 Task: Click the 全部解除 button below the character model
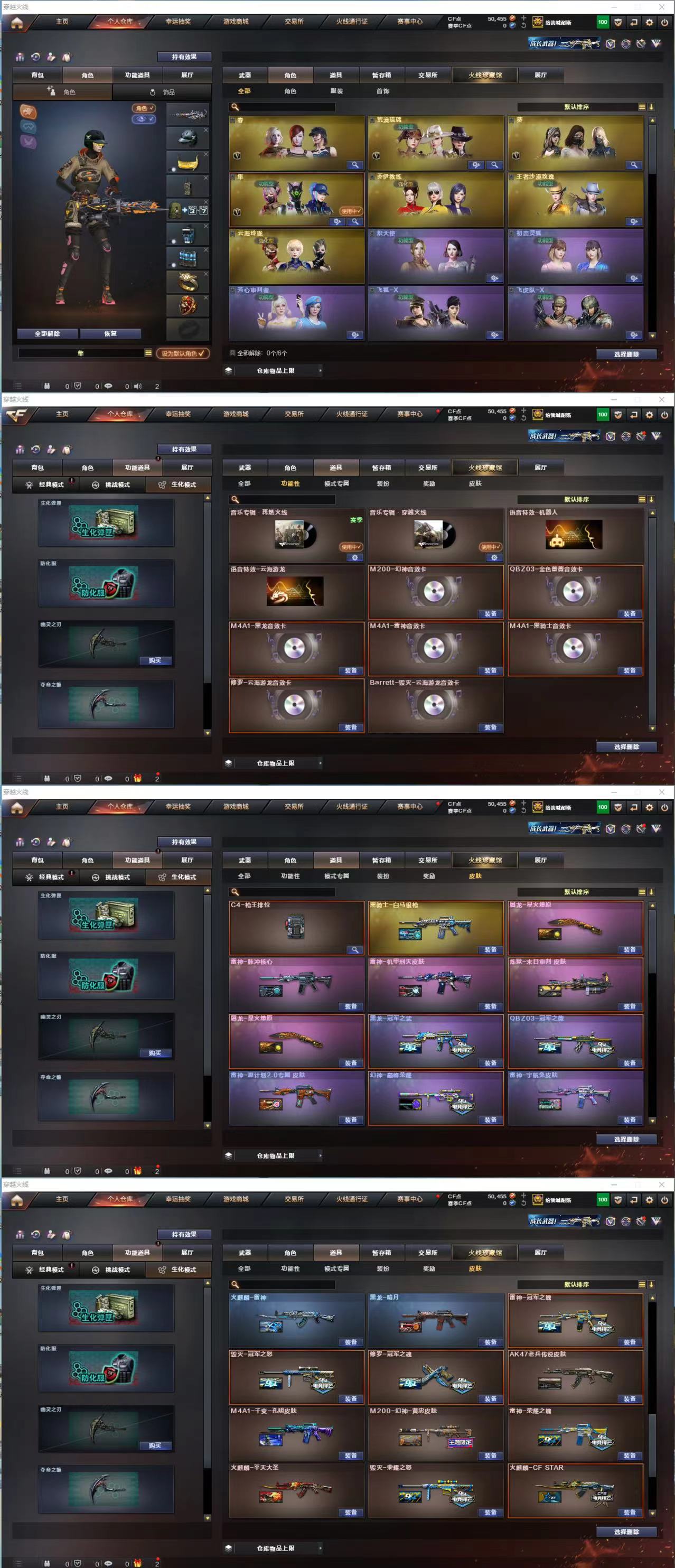coord(48,333)
